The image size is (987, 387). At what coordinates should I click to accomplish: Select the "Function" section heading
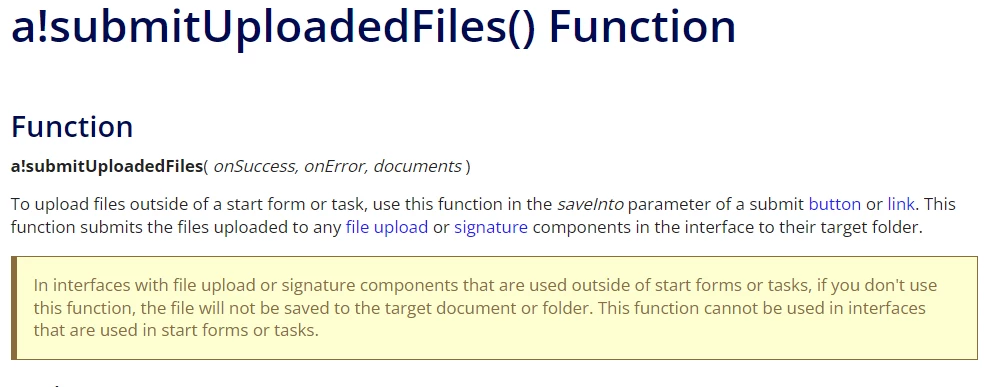[72, 126]
